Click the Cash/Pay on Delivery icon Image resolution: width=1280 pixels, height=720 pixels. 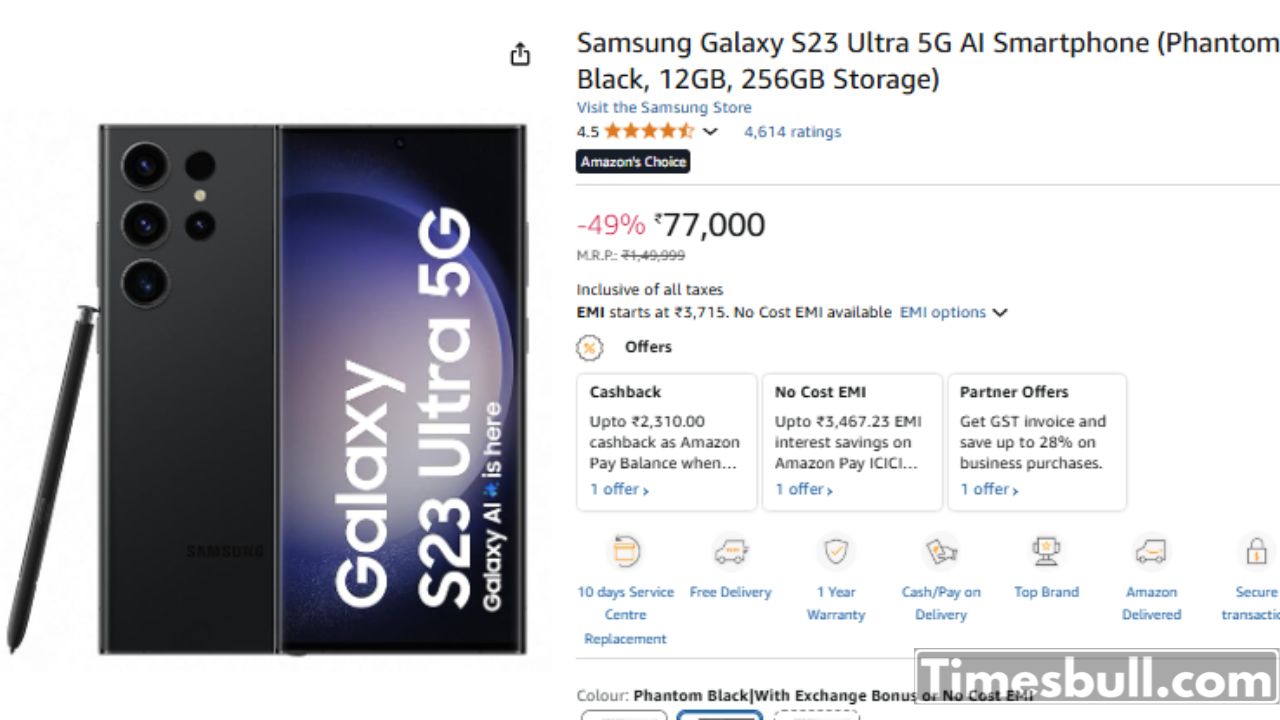point(941,551)
